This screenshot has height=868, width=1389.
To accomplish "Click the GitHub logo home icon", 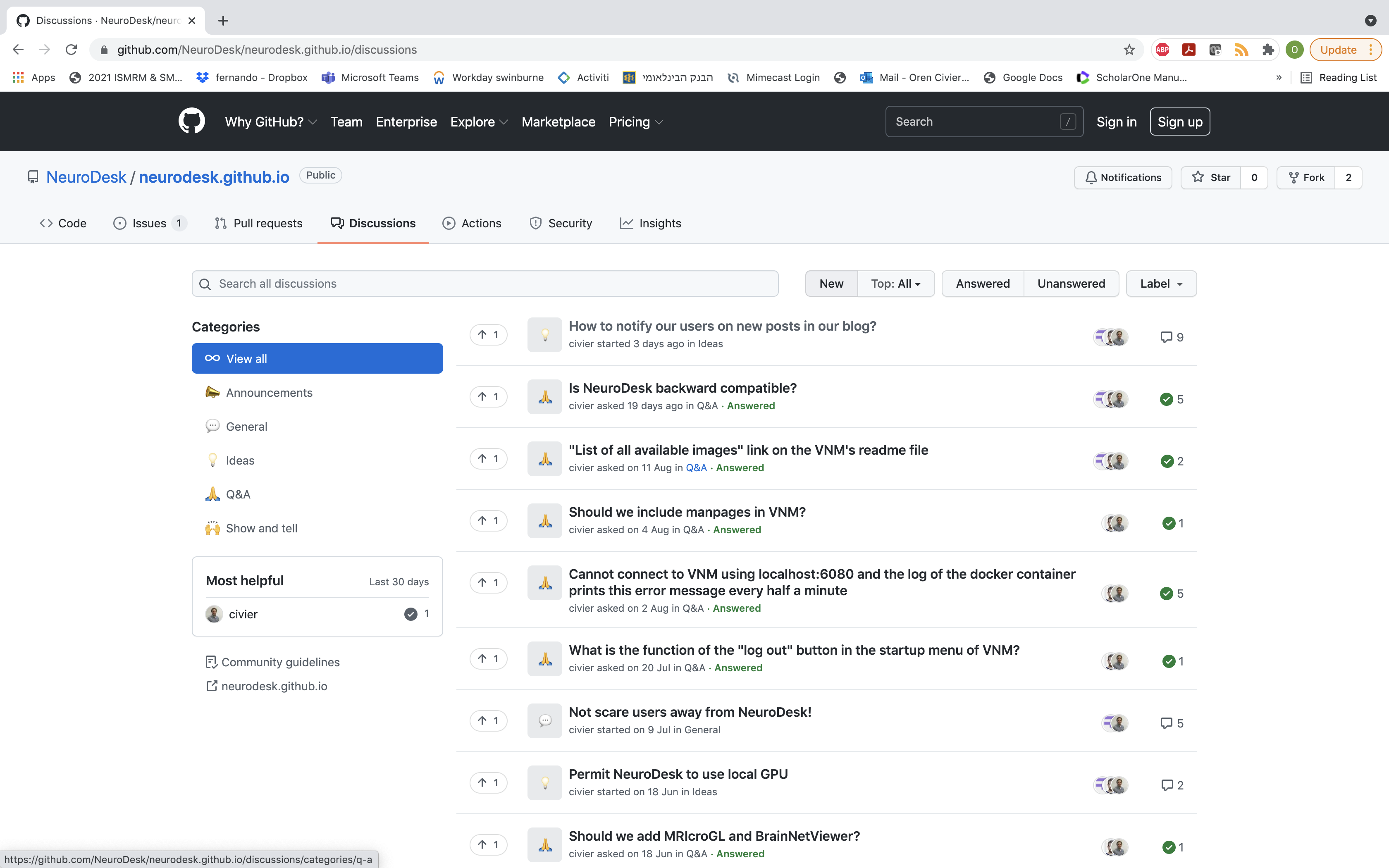I will (x=192, y=121).
